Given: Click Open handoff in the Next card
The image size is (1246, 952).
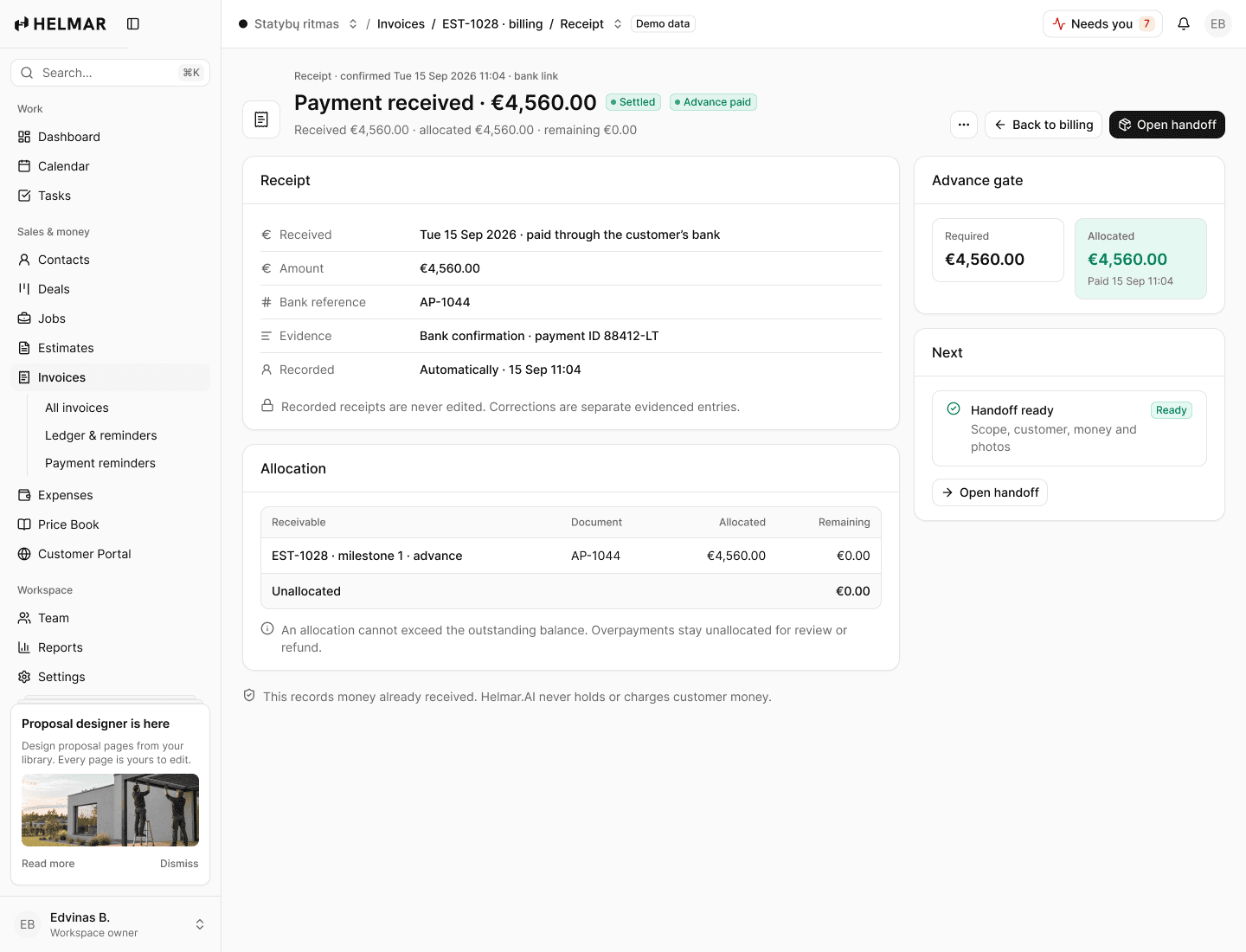Looking at the screenshot, I should 990,492.
